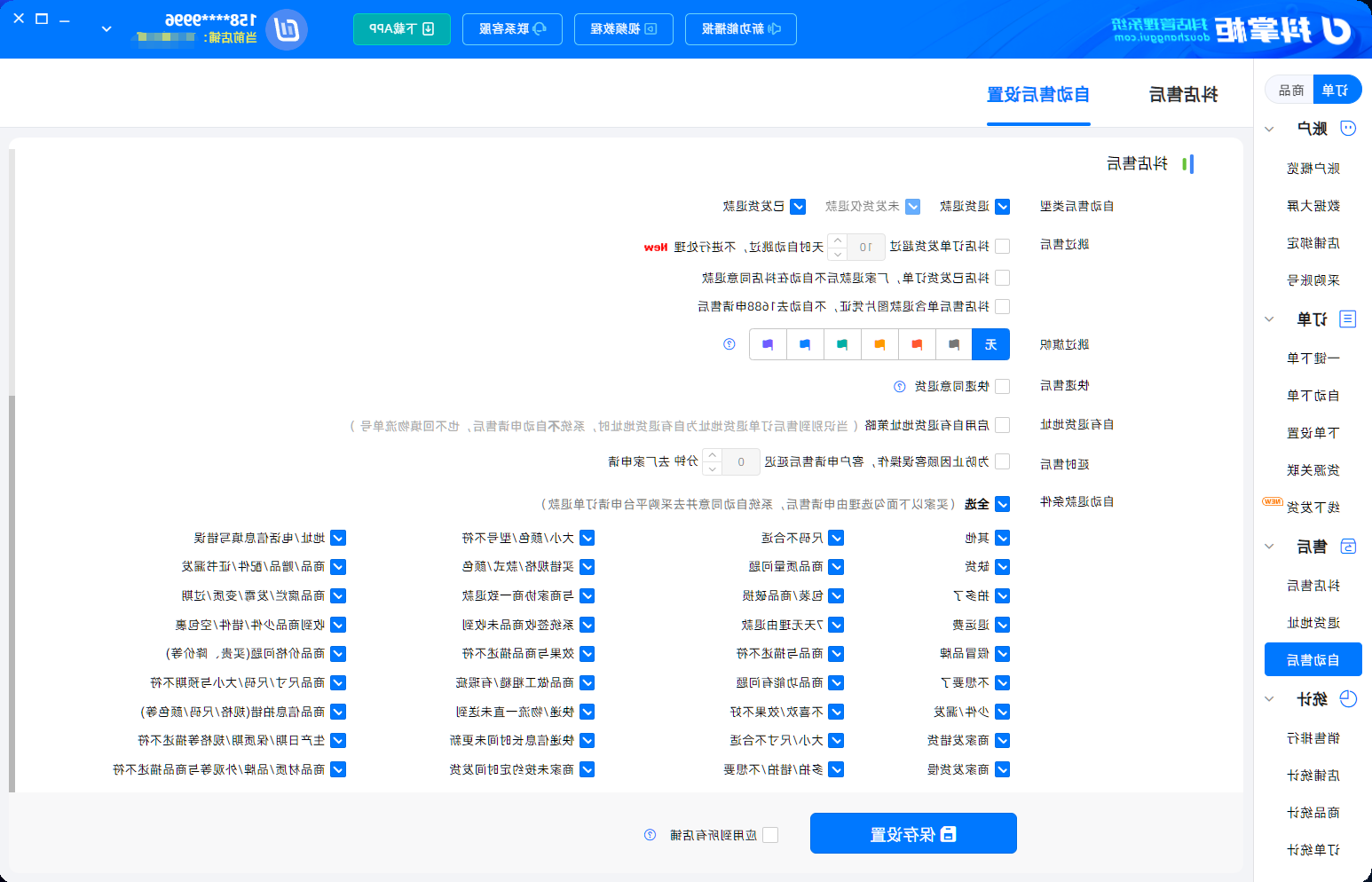This screenshot has height=882, width=1372.
Task: Increase the delay minutes stepper
Action: (x=712, y=455)
